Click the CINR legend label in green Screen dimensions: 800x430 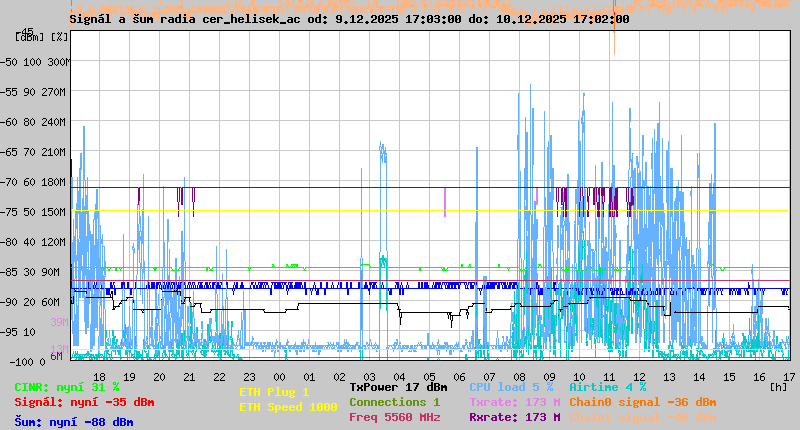66,387
